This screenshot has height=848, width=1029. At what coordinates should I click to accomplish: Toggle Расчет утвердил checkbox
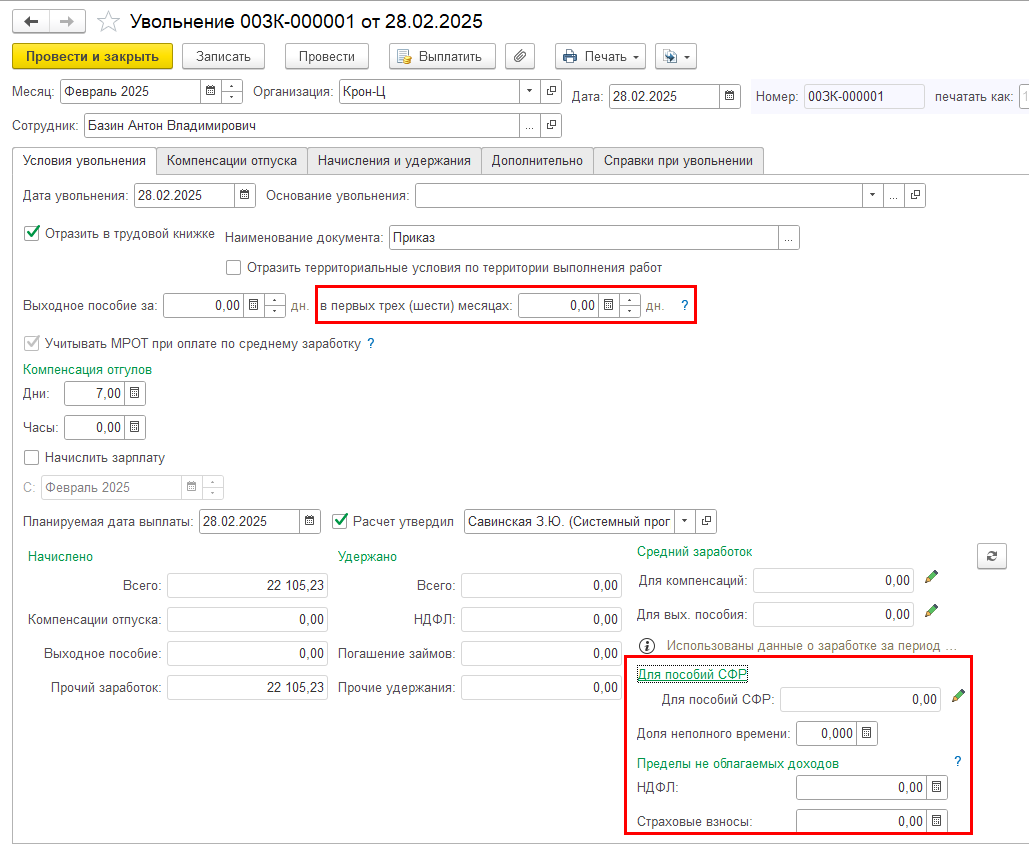point(340,521)
